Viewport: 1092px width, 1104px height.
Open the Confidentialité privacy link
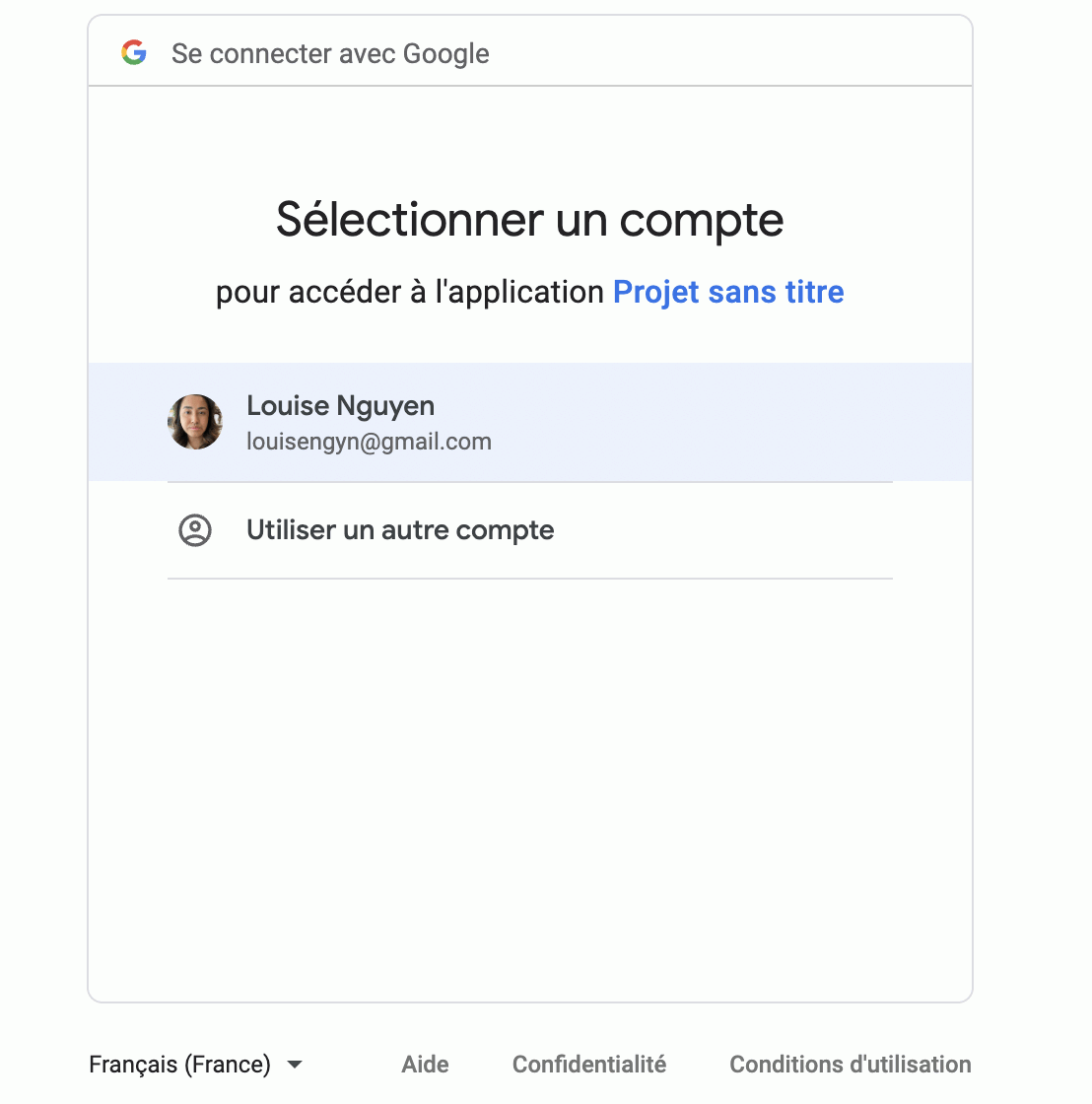[x=589, y=1065]
